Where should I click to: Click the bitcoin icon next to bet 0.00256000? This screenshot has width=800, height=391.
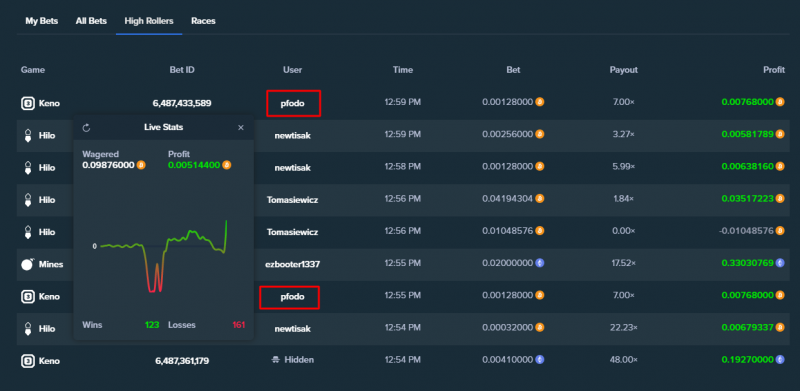[x=539, y=134]
